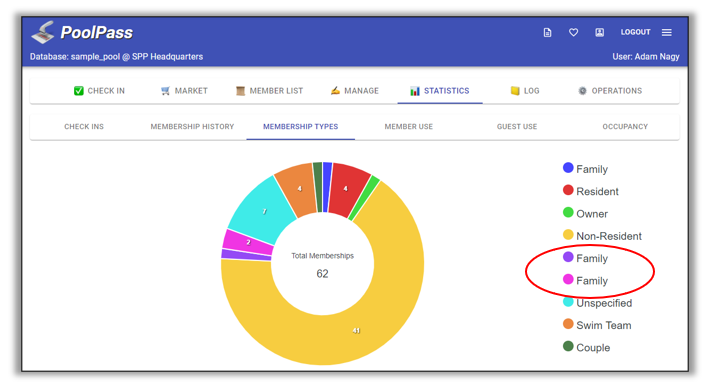Screen dimensions: 708x387
Task: Click the Logout button
Action: [x=635, y=32]
